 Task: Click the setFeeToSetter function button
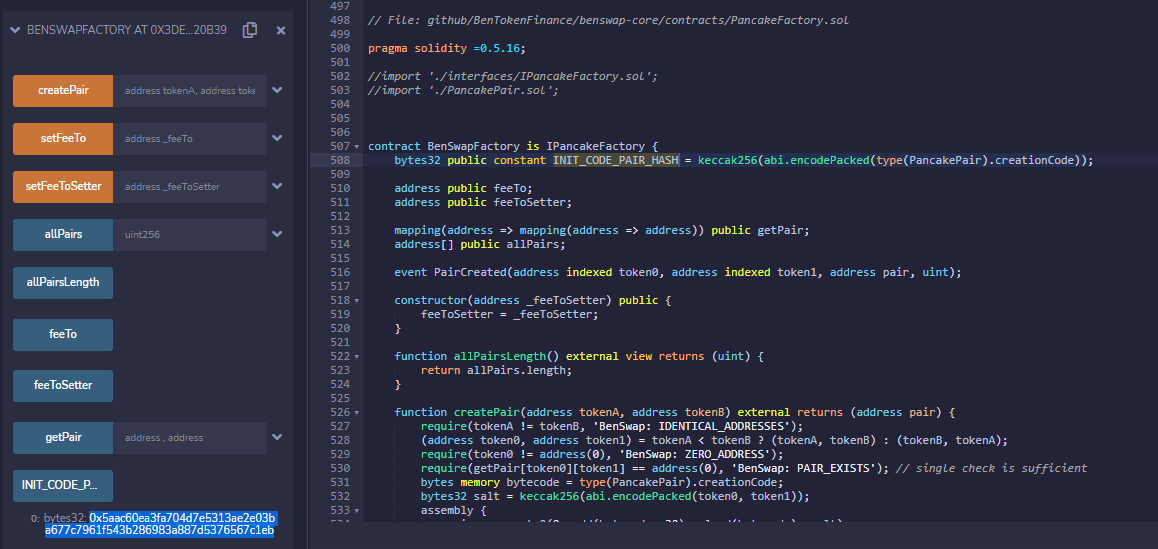coord(63,187)
